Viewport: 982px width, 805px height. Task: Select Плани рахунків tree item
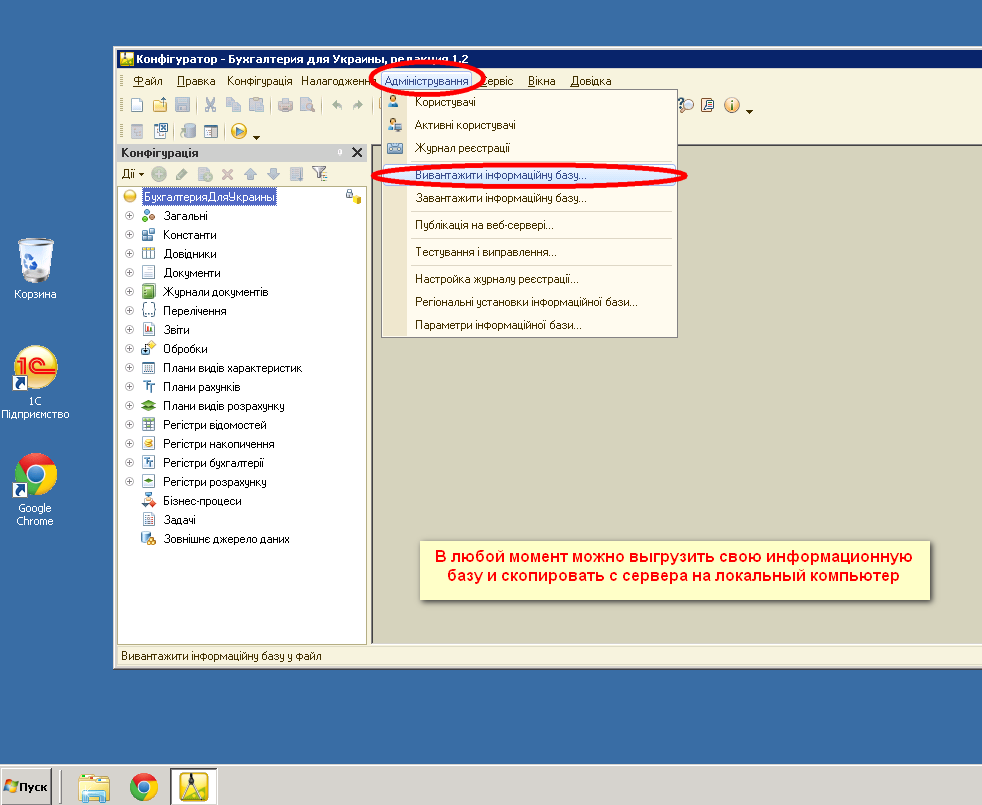(201, 387)
